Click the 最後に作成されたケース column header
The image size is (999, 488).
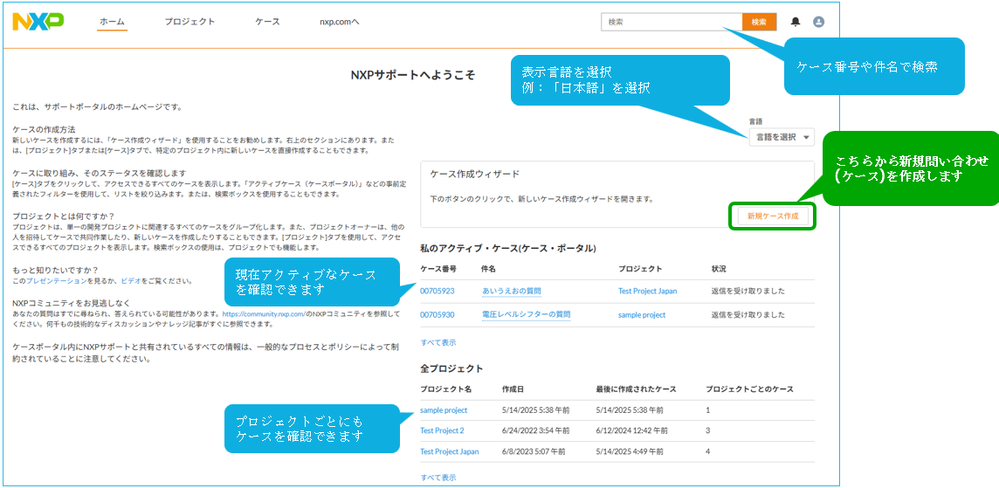pyautogui.click(x=636, y=389)
